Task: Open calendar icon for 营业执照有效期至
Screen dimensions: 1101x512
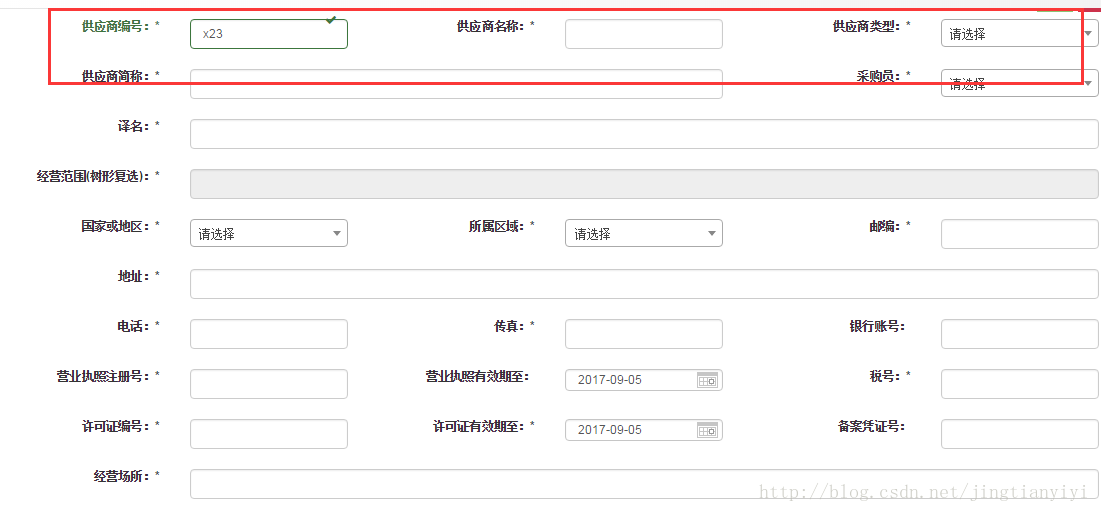Action: [x=706, y=380]
